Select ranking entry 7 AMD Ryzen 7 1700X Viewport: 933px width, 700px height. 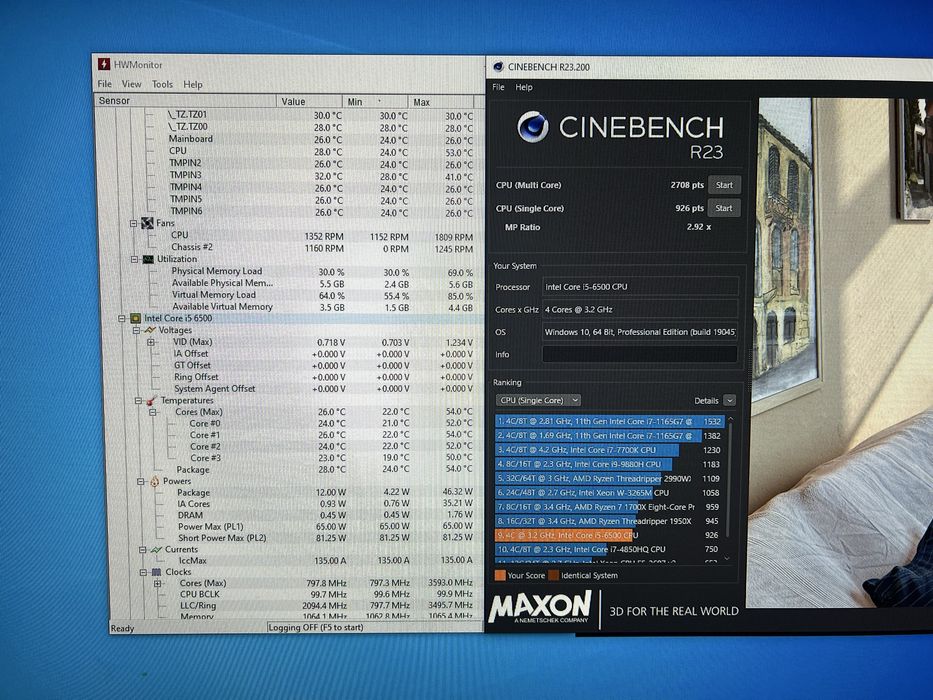coord(609,507)
